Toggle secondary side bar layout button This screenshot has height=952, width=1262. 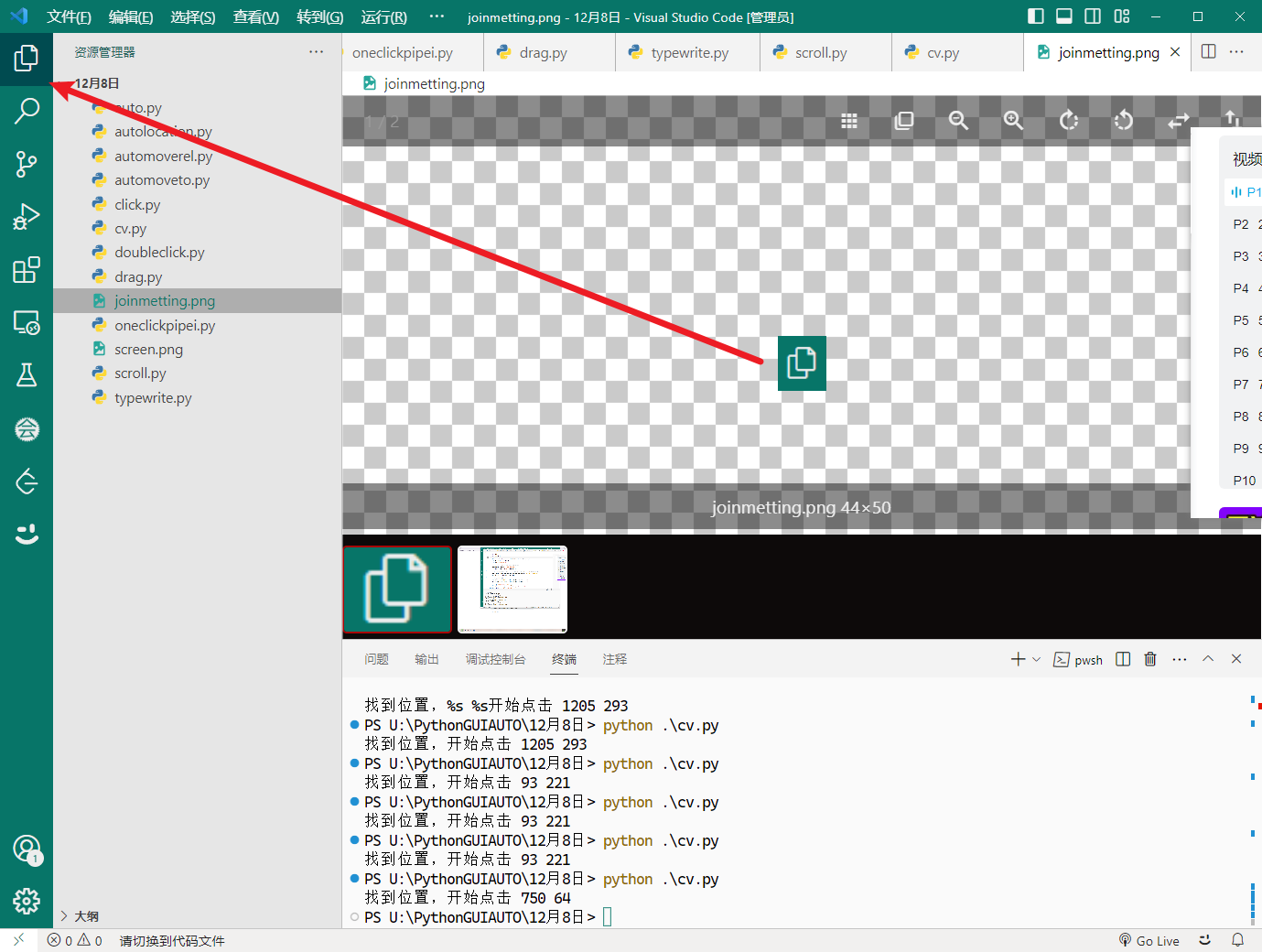click(1093, 16)
